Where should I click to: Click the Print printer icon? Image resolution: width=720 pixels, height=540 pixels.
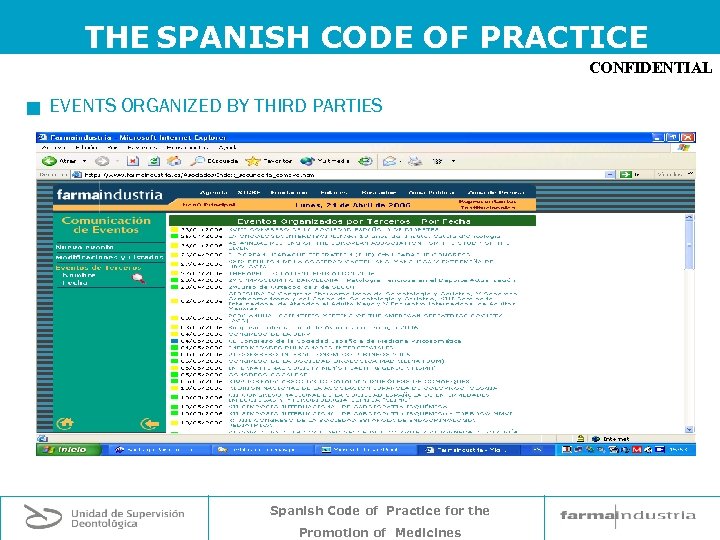[415, 161]
